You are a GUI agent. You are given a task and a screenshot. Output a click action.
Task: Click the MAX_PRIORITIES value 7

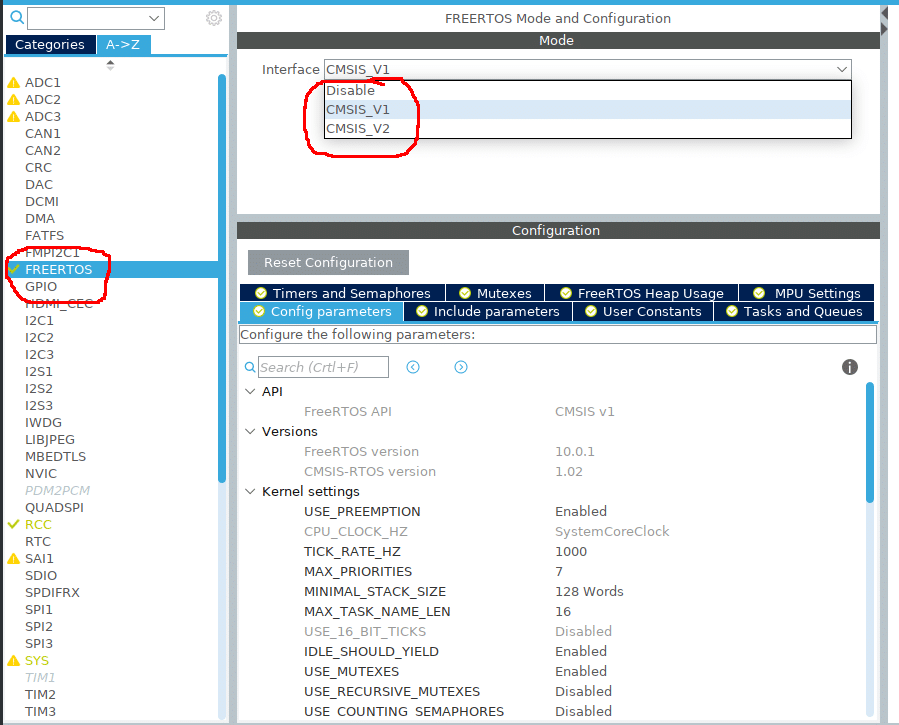[x=559, y=571]
